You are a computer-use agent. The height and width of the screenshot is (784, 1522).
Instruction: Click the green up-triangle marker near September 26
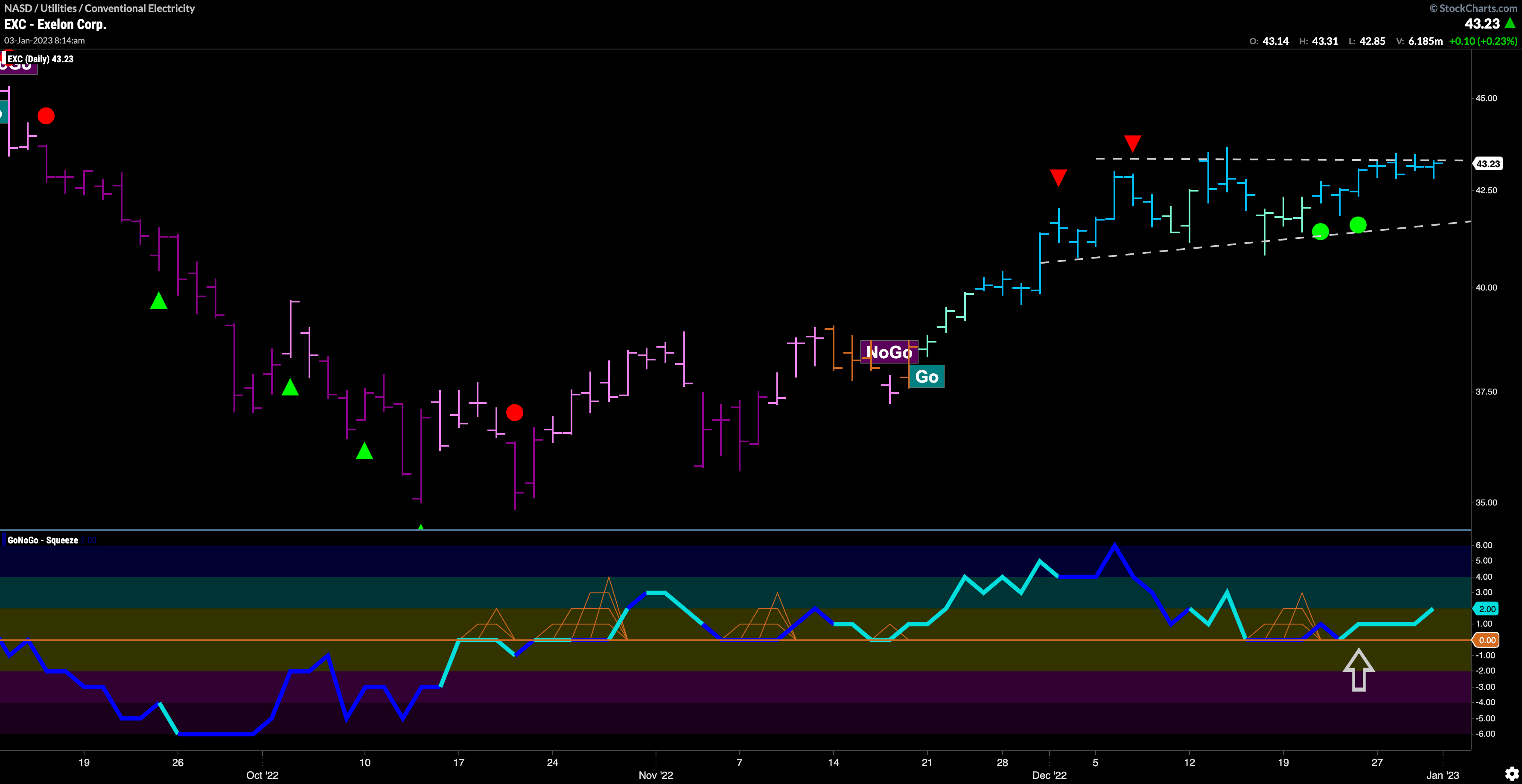point(158,301)
